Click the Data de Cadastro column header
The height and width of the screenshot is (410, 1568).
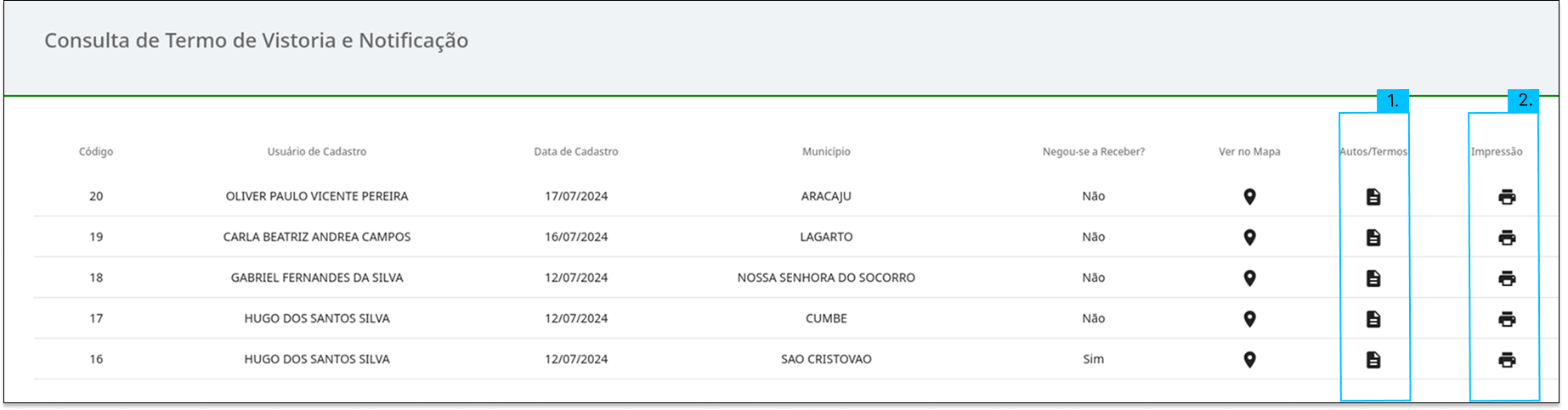[576, 152]
